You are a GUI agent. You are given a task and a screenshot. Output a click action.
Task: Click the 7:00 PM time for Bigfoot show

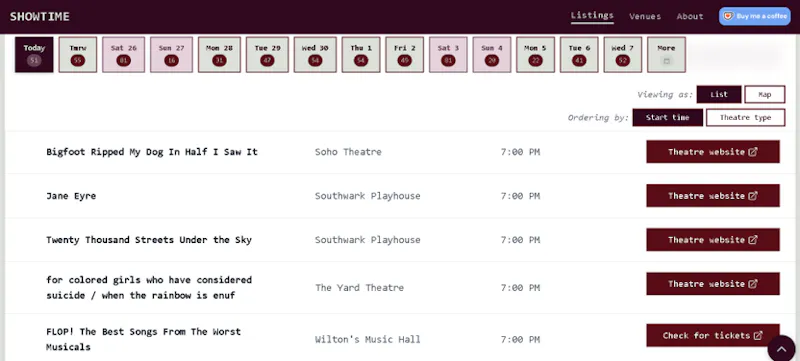click(x=520, y=152)
